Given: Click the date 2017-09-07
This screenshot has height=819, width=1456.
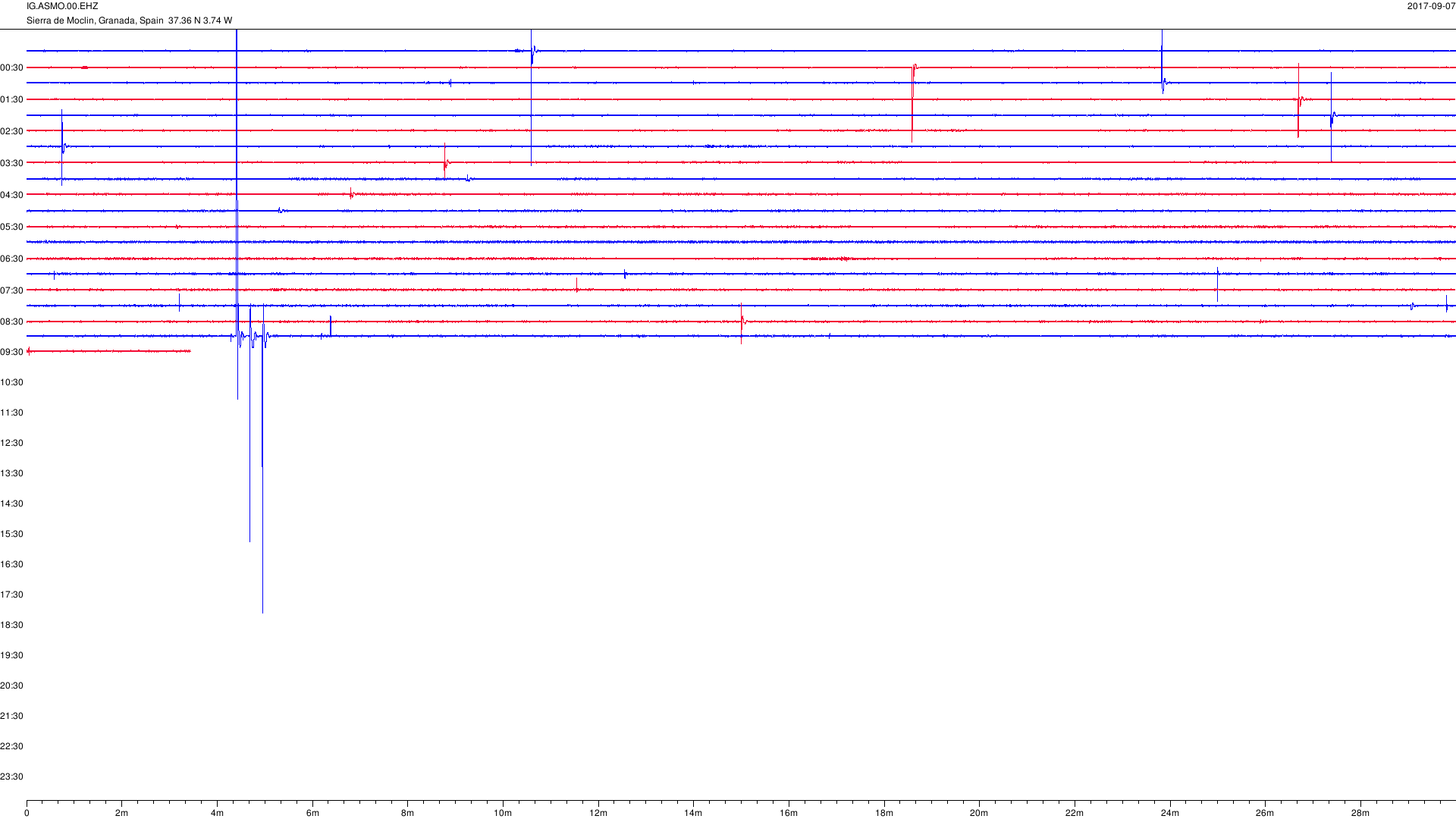Looking at the screenshot, I should pos(1431,6).
